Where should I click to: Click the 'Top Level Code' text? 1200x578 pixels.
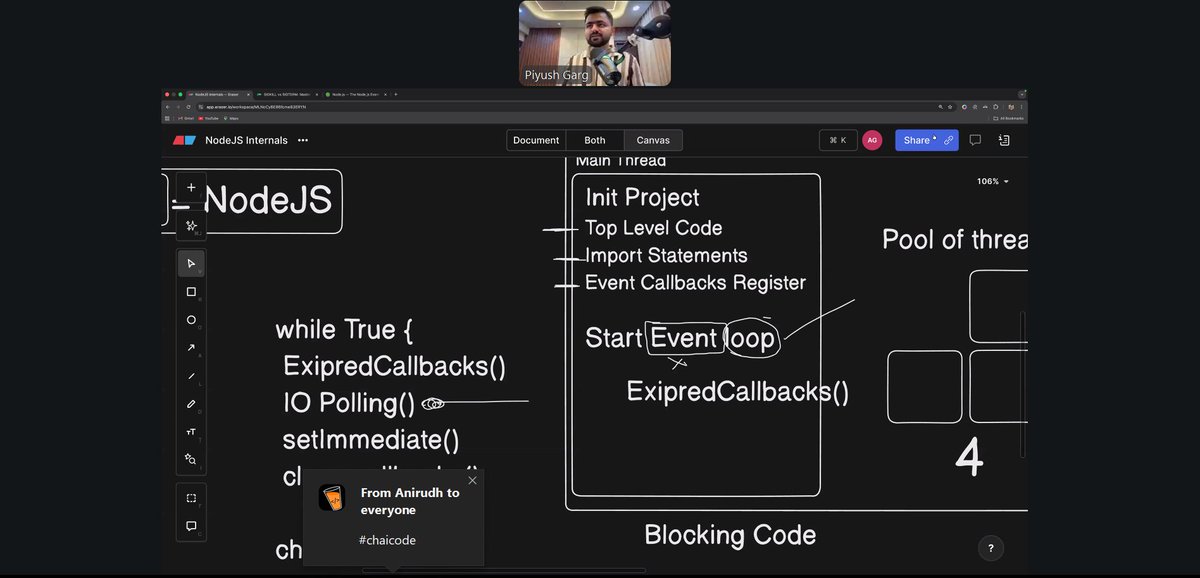click(653, 228)
